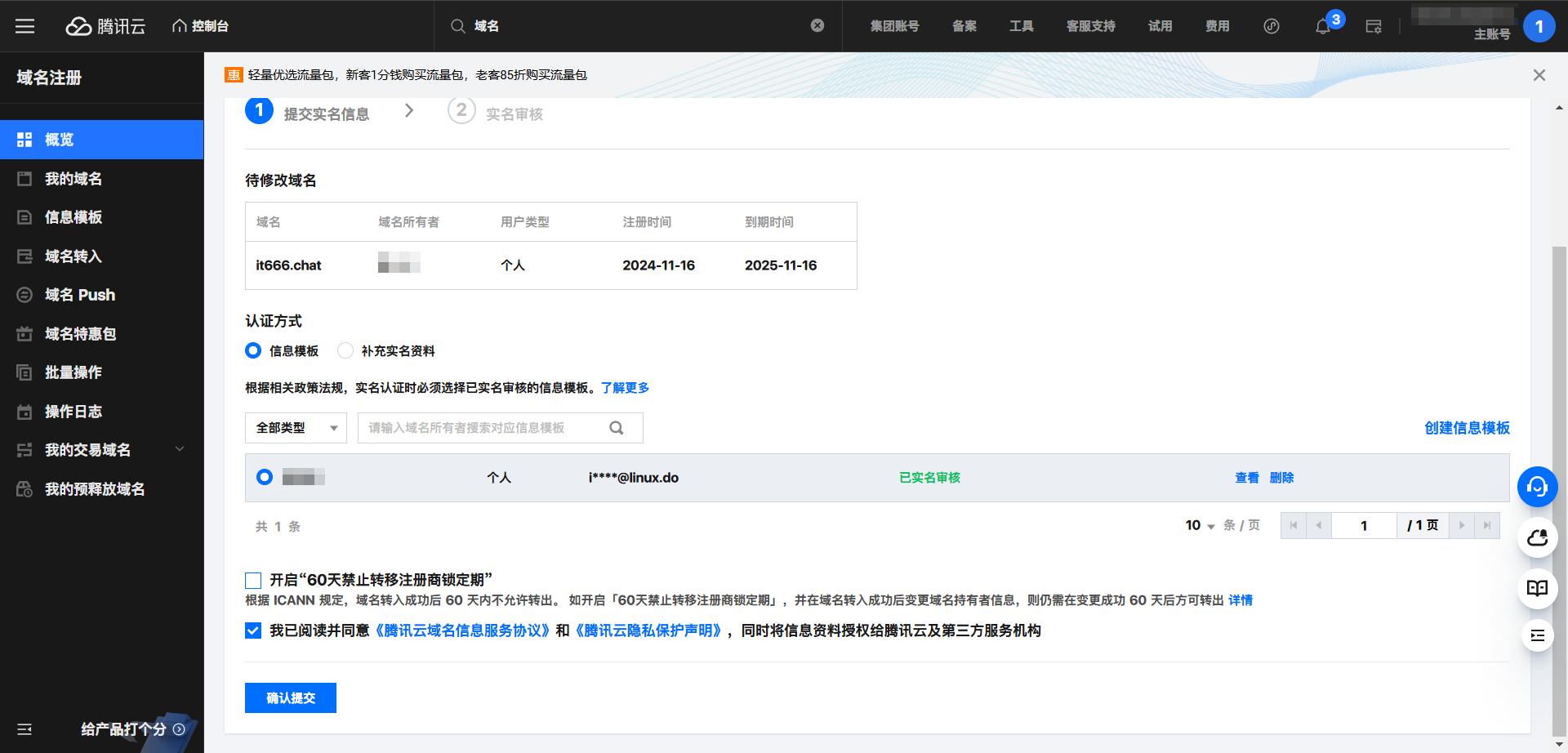
Task: Open the documentation book floating icon
Action: [1538, 588]
